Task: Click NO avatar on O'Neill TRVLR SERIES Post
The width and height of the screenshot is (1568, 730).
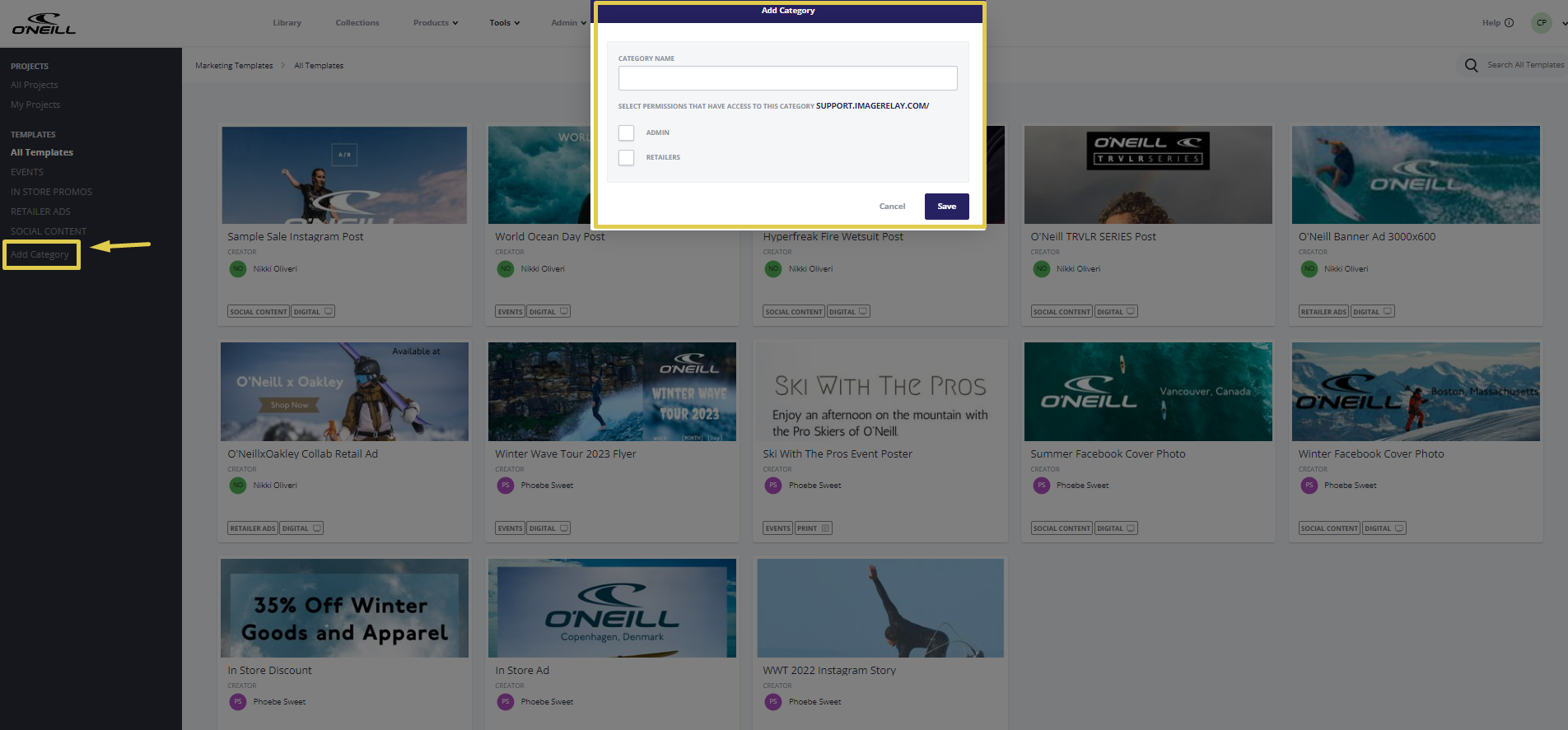Action: click(1042, 268)
